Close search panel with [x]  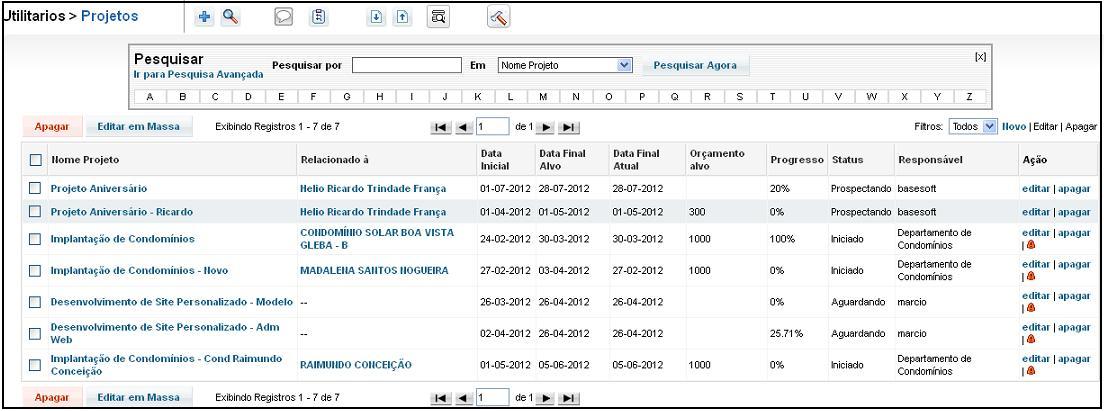(980, 56)
